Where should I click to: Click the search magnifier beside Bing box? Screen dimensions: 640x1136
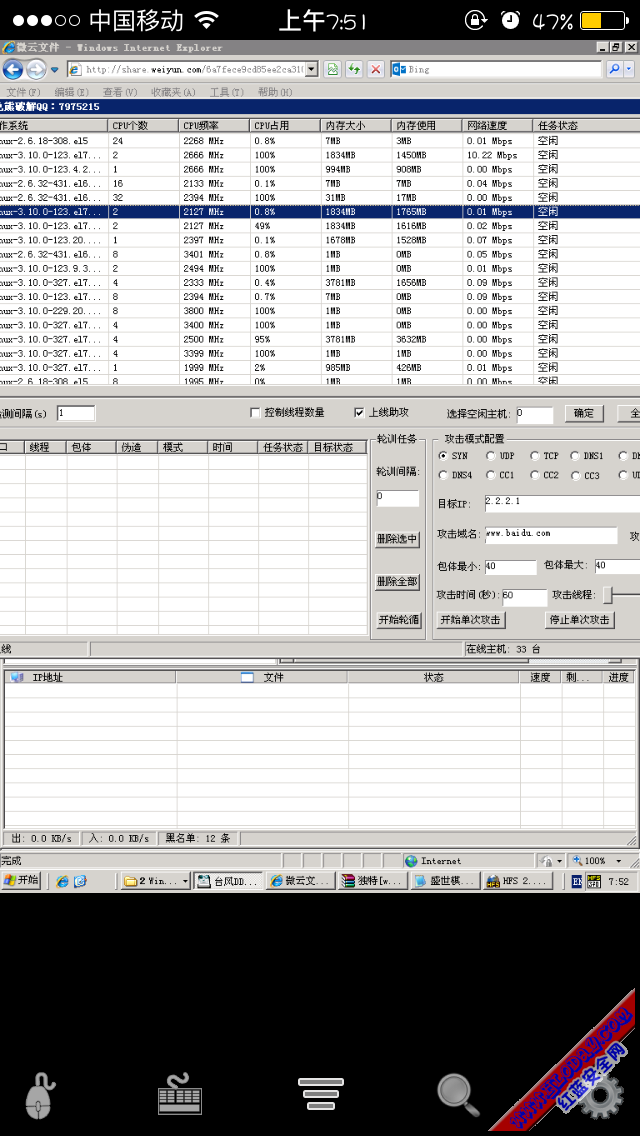tap(615, 69)
